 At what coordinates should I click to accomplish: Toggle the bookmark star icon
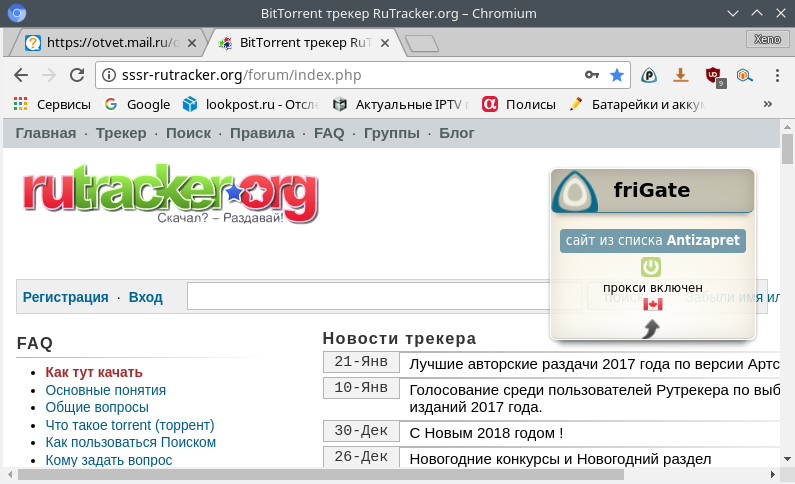617,75
